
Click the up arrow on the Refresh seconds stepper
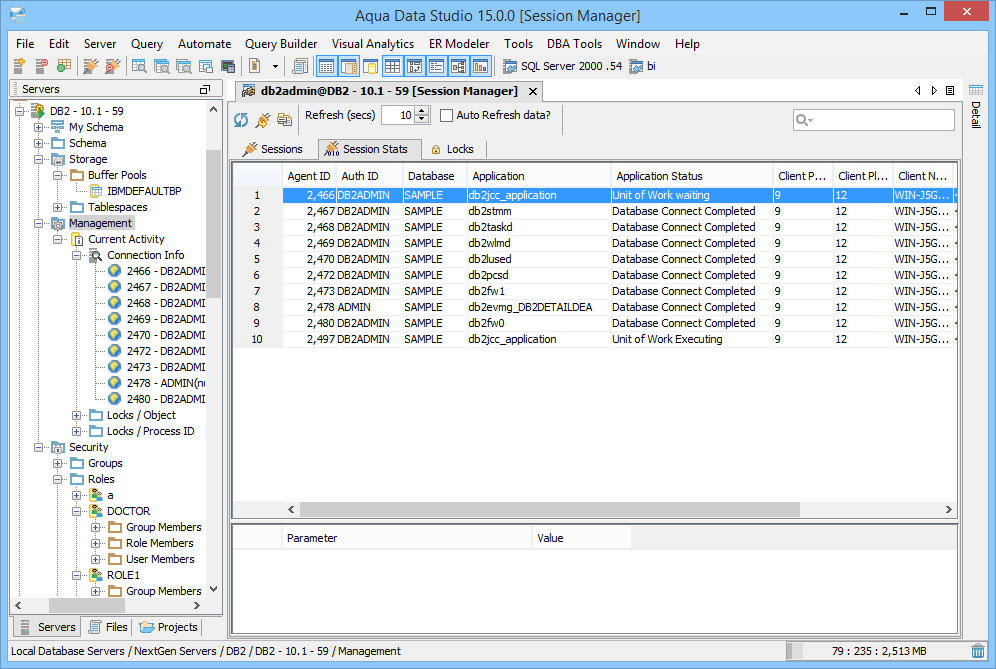(x=421, y=110)
